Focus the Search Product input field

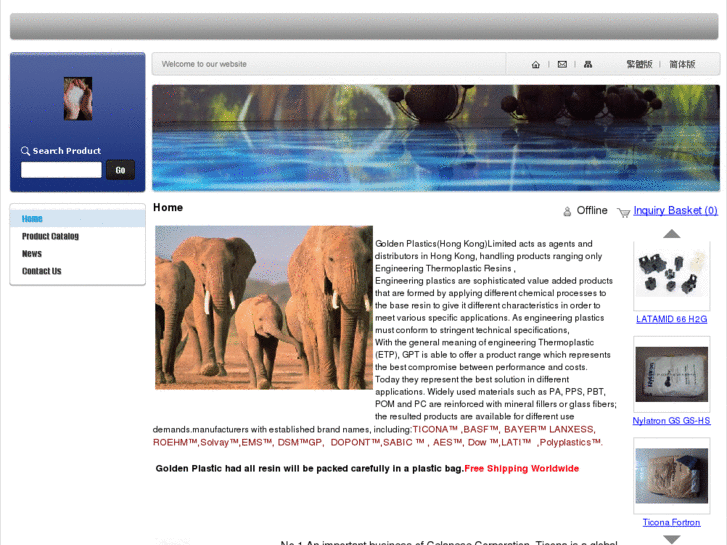(x=61, y=170)
